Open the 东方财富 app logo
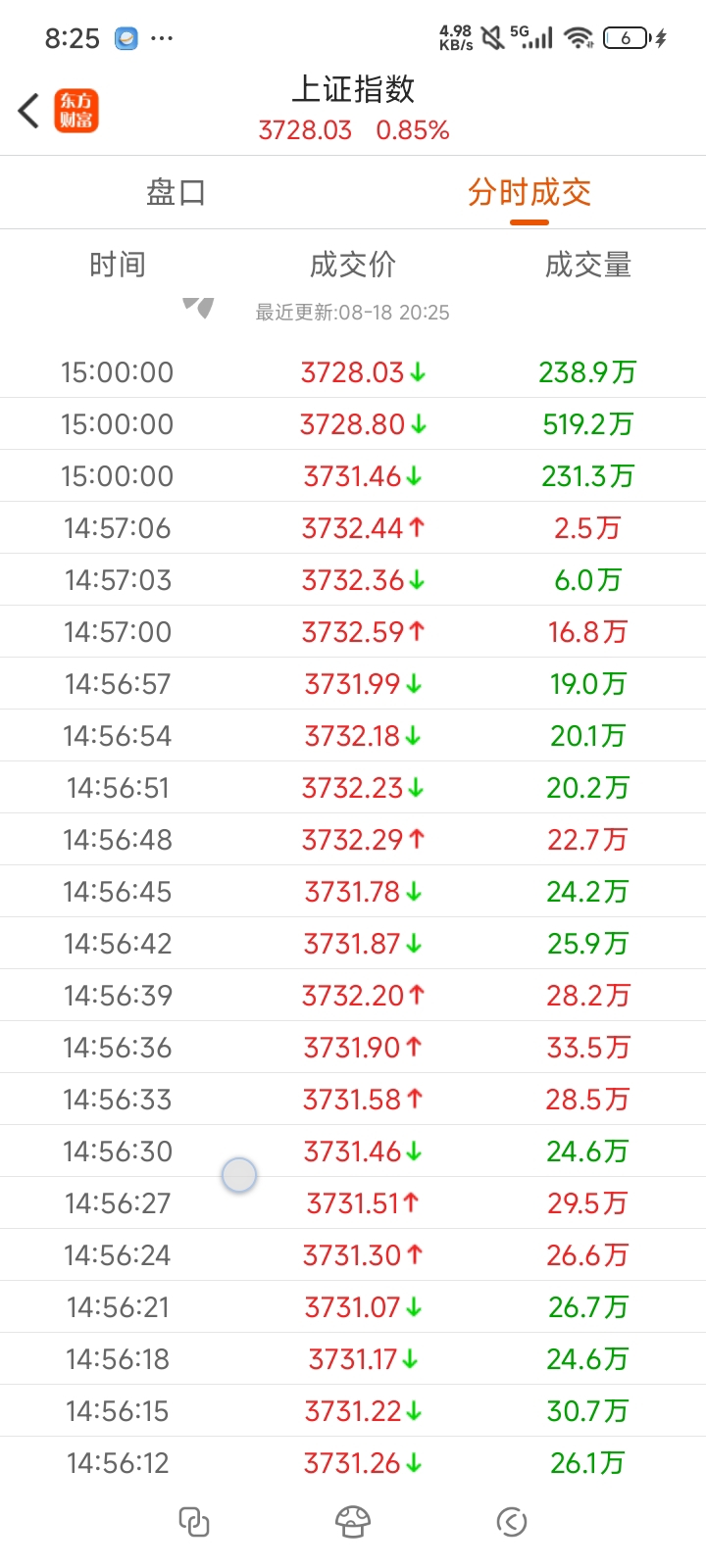706x1568 pixels. [76, 110]
